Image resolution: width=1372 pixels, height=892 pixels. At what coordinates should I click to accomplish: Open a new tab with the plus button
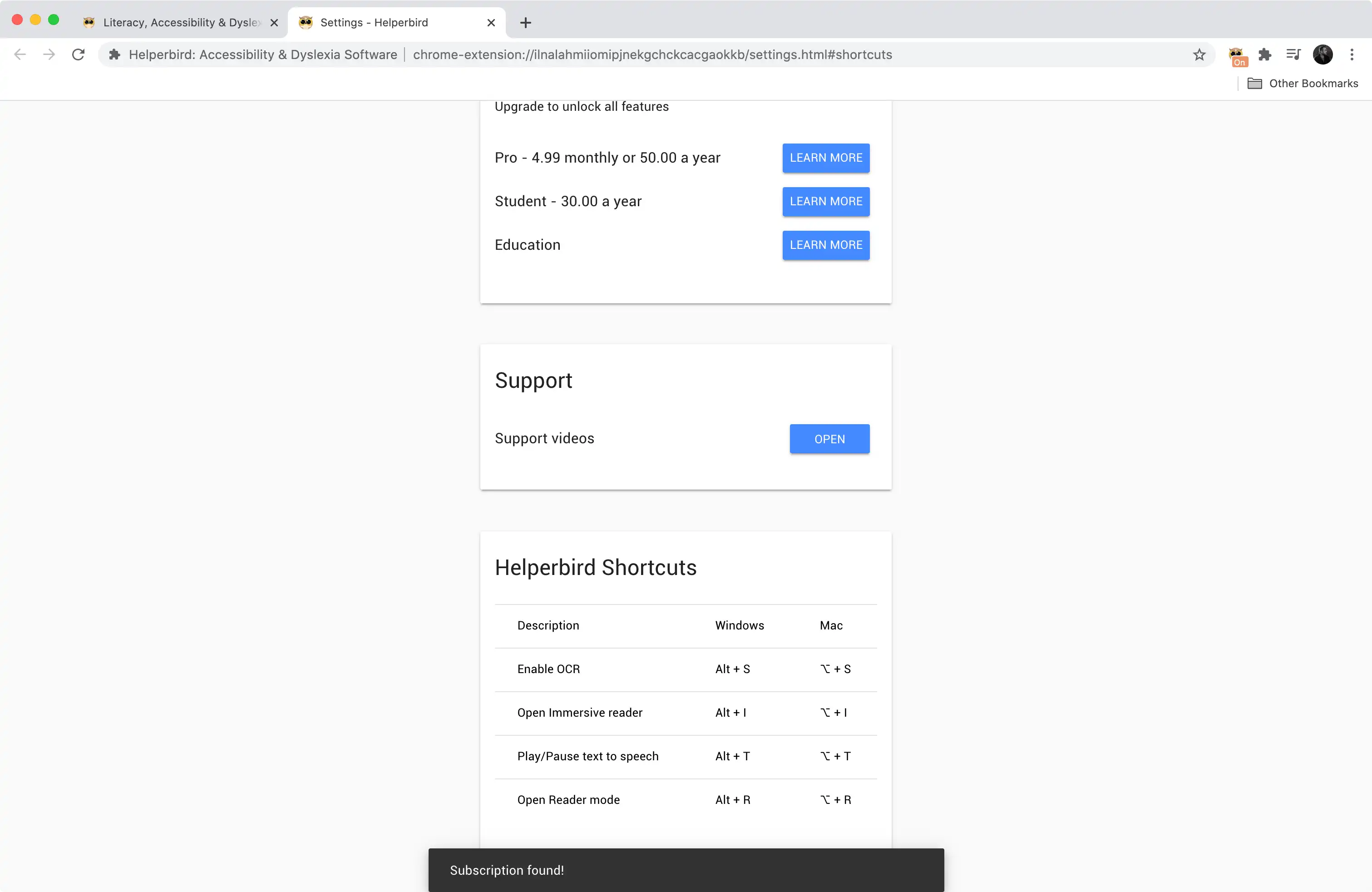(525, 23)
